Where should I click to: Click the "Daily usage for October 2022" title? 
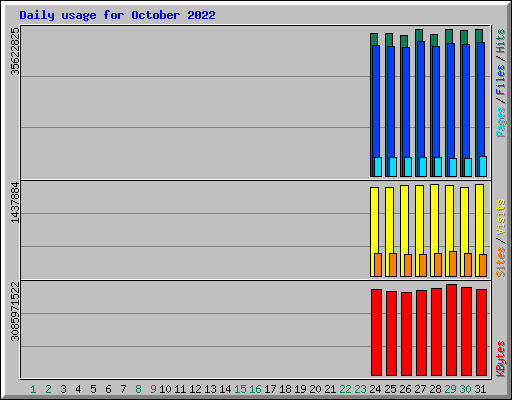pyautogui.click(x=117, y=15)
